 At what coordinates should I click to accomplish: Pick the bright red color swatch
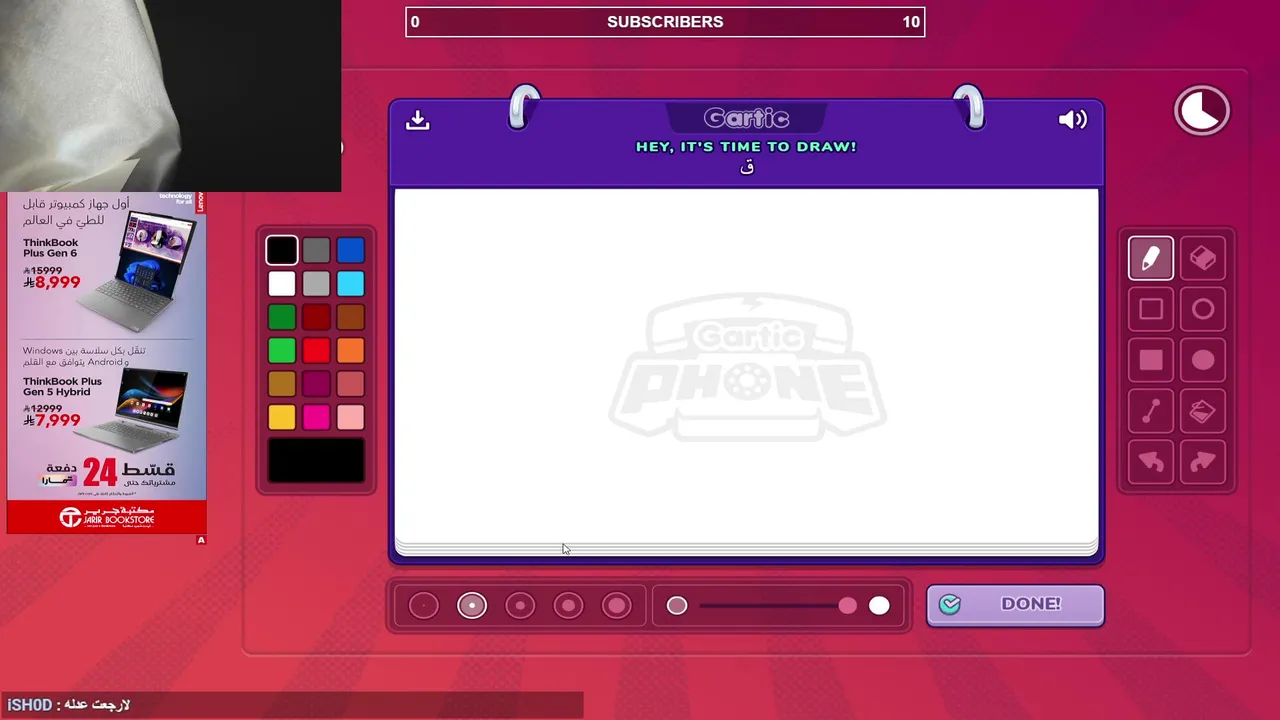tap(316, 351)
